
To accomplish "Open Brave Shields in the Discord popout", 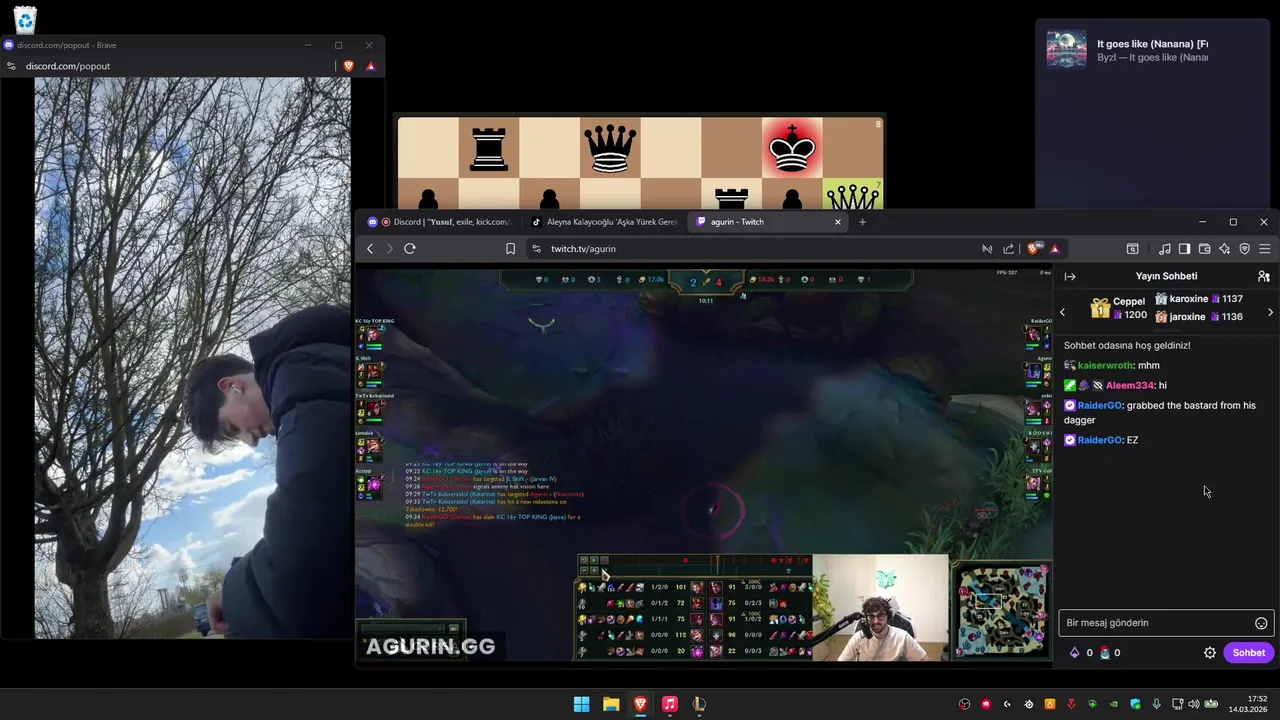I will click(x=348, y=66).
